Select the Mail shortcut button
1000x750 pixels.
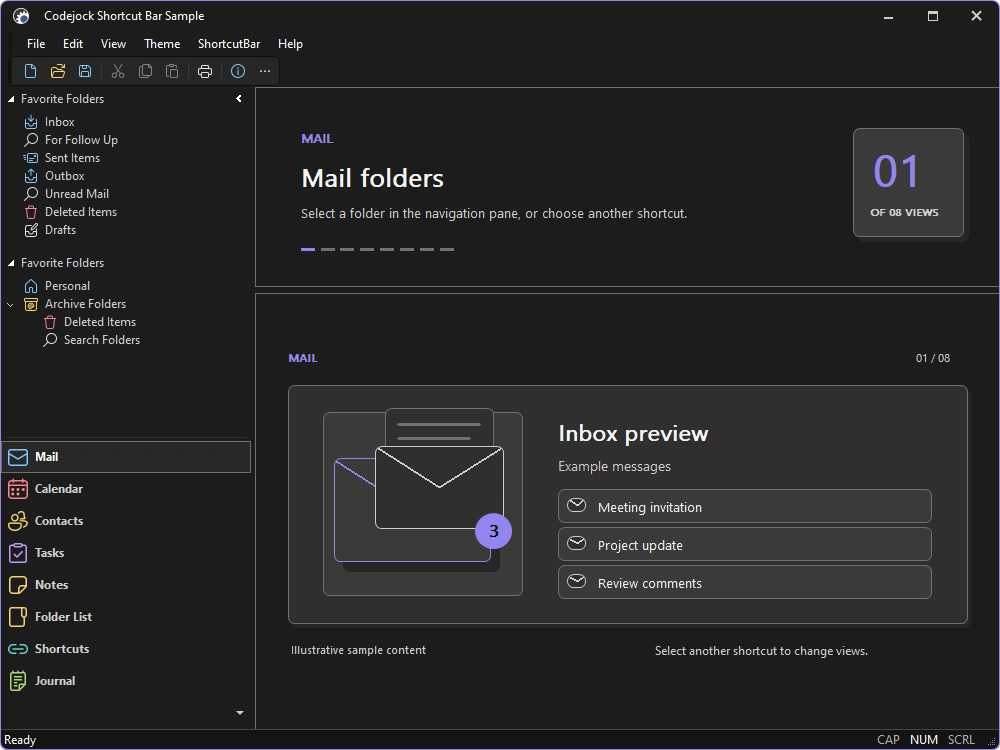tap(126, 457)
